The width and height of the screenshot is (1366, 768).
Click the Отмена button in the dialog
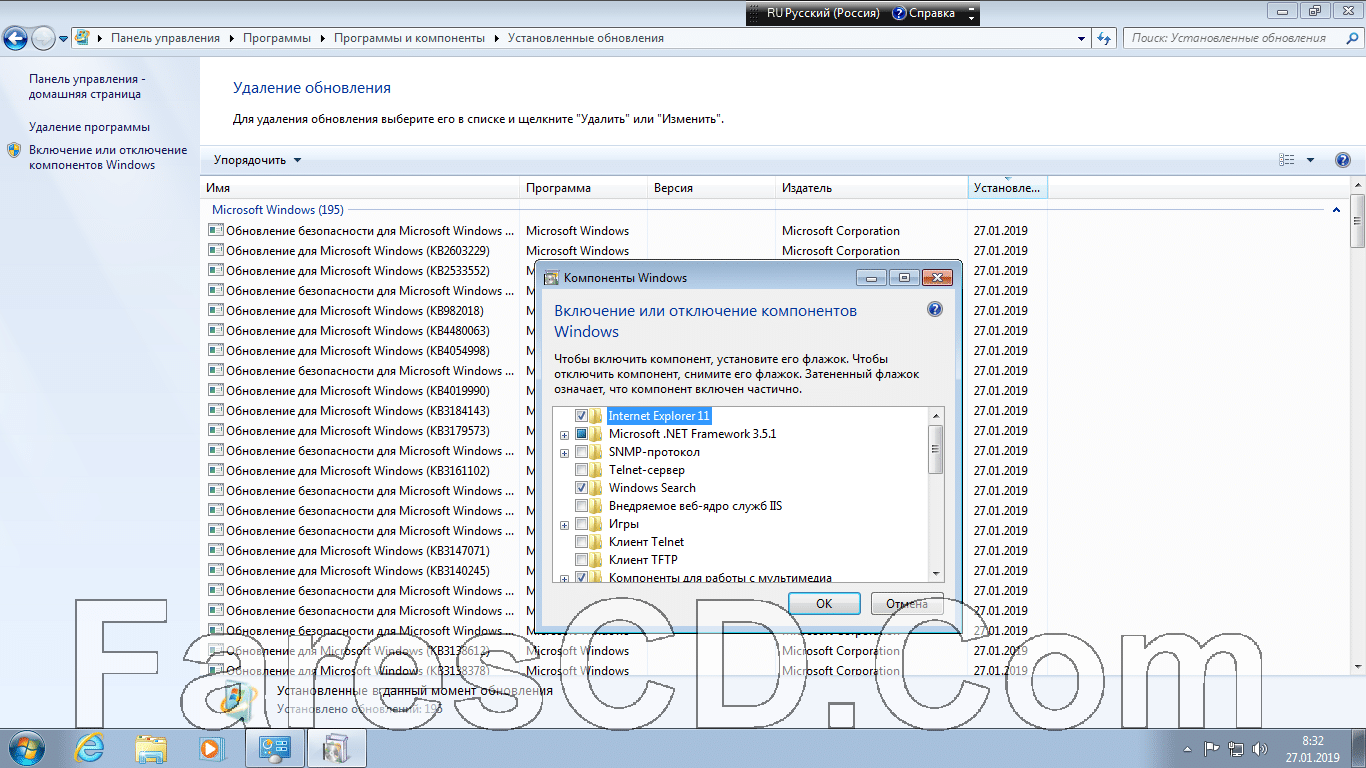pos(907,603)
